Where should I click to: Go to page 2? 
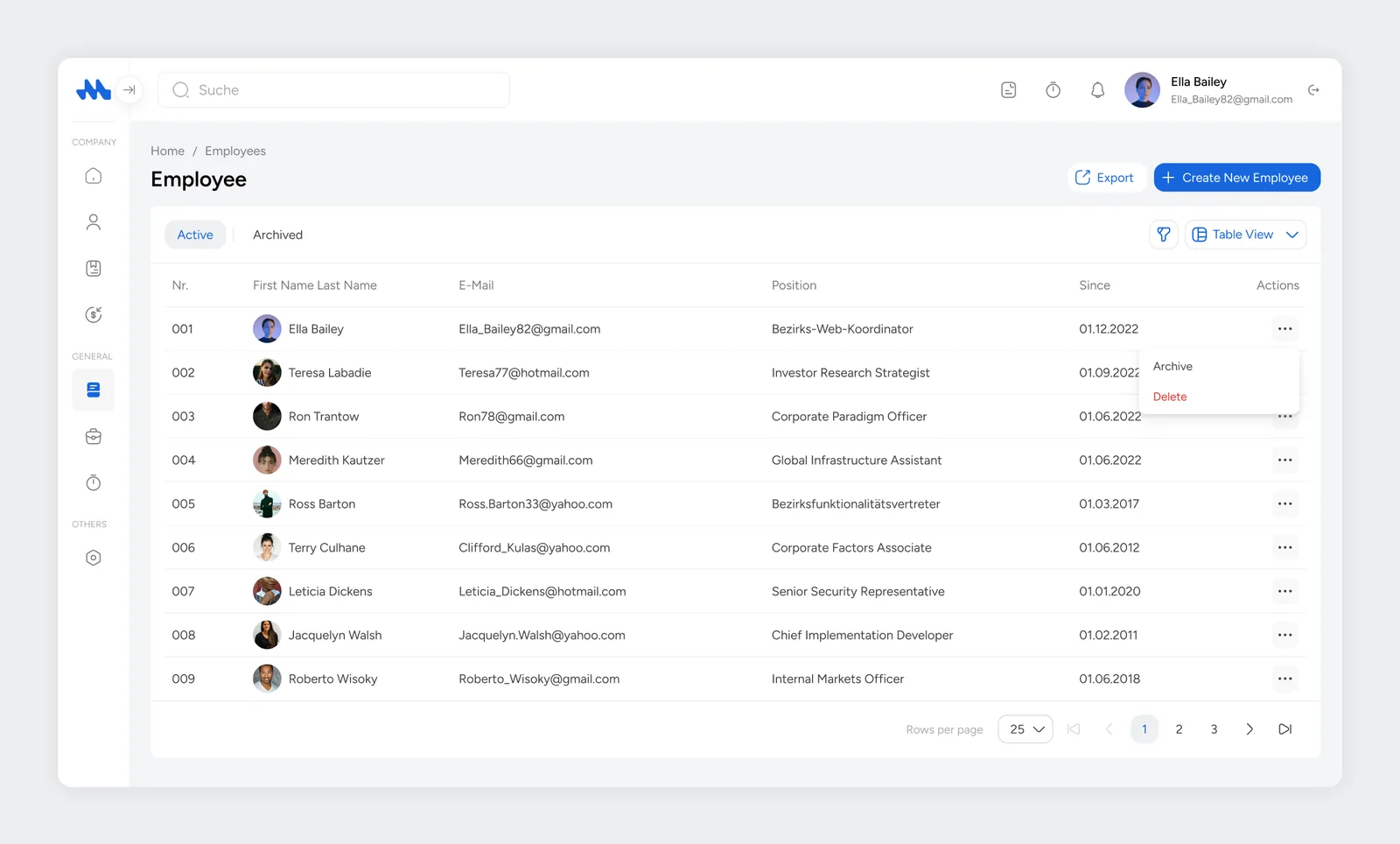tap(1179, 729)
